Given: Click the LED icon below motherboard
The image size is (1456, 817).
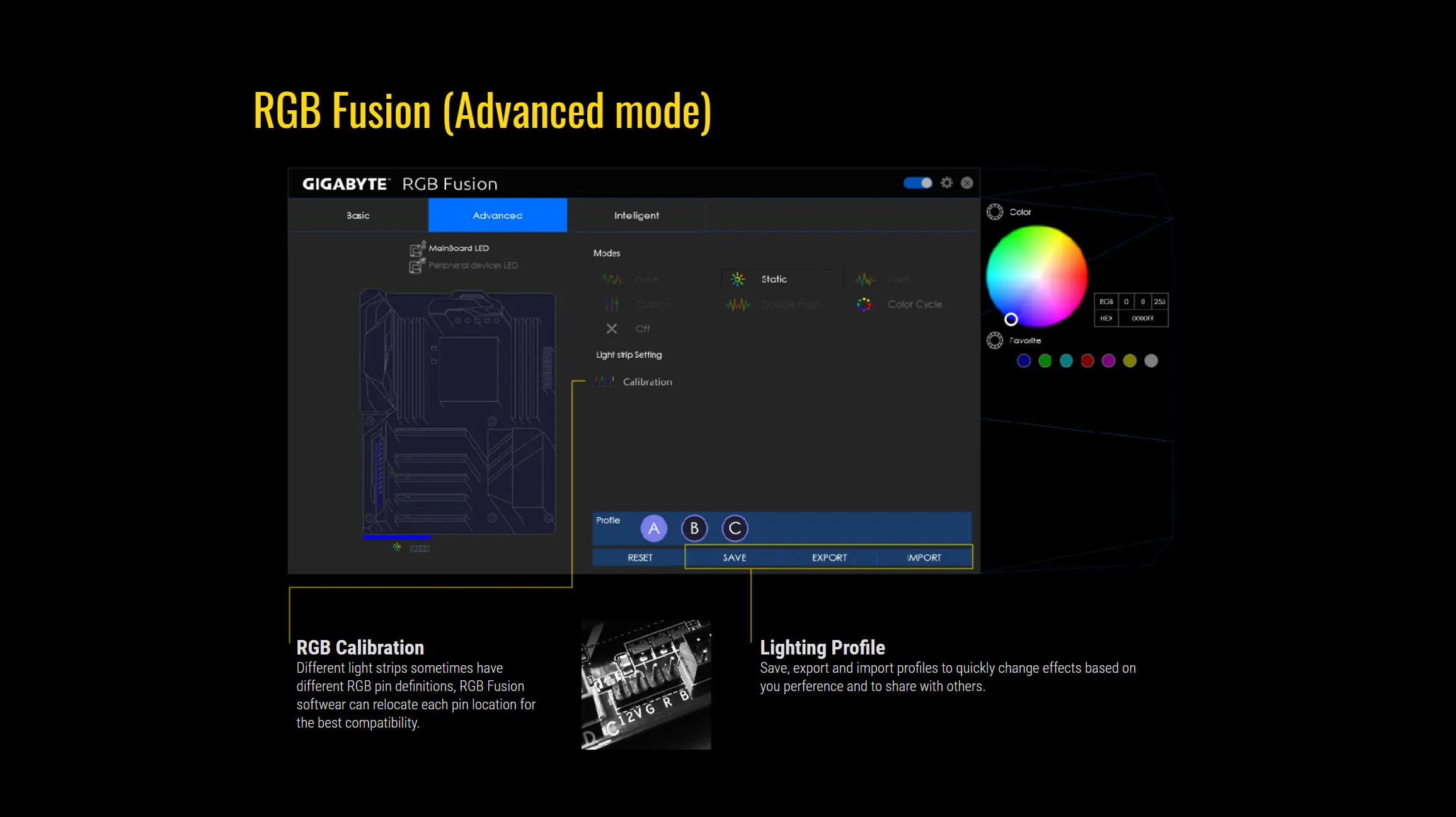Looking at the screenshot, I should click(396, 547).
